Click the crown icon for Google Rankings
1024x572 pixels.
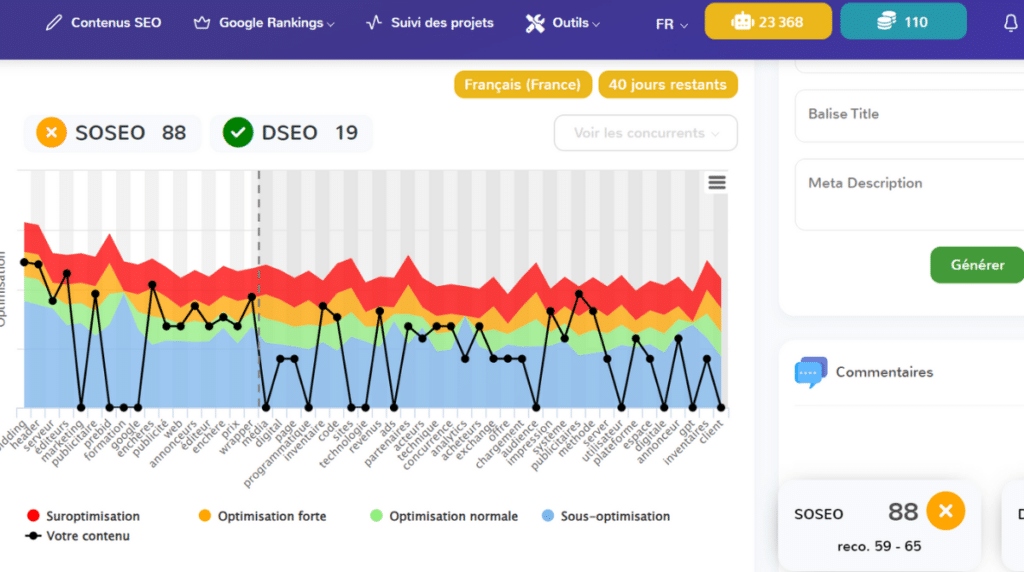202,23
